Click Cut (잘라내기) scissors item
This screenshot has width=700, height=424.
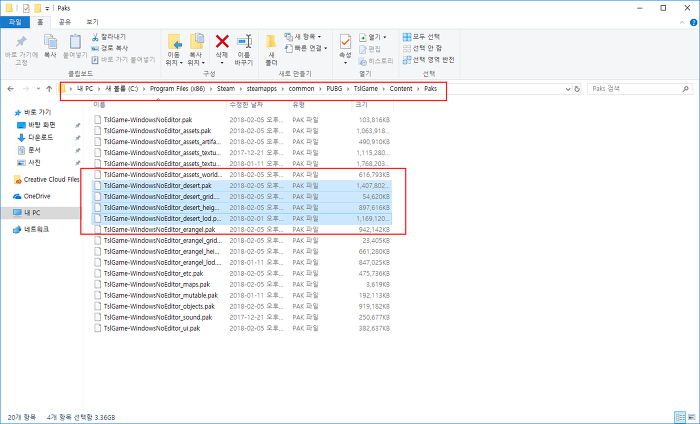click(x=109, y=37)
